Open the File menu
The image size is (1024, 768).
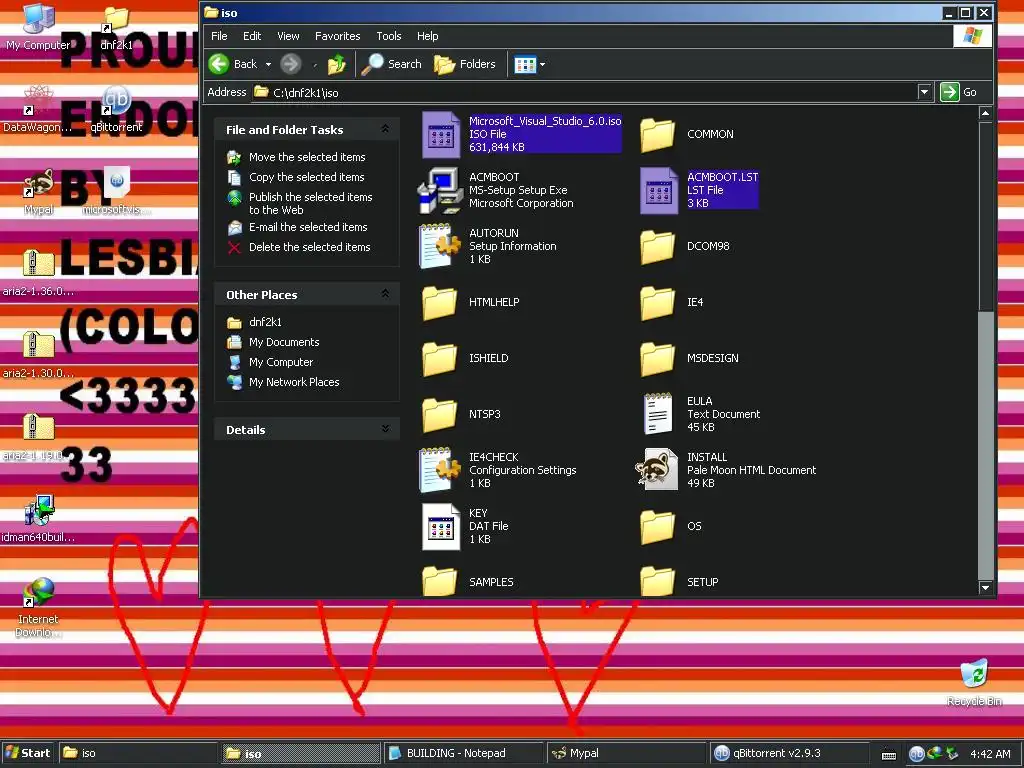(219, 36)
